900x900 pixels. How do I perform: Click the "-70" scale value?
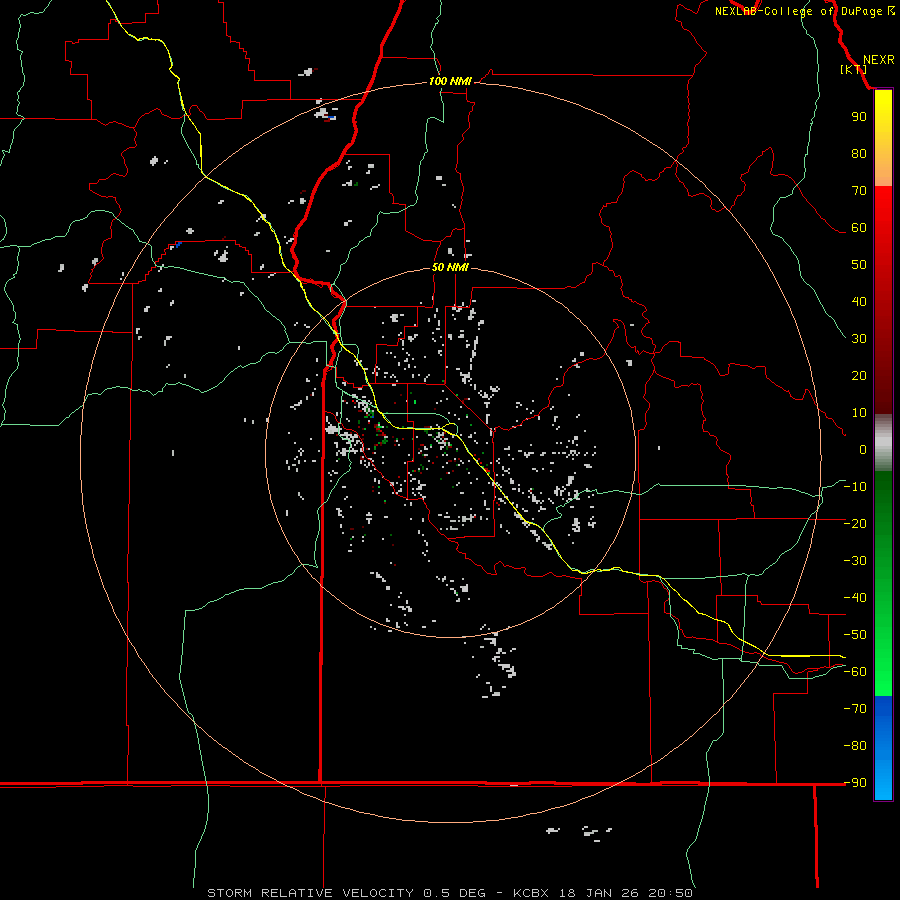pos(855,709)
